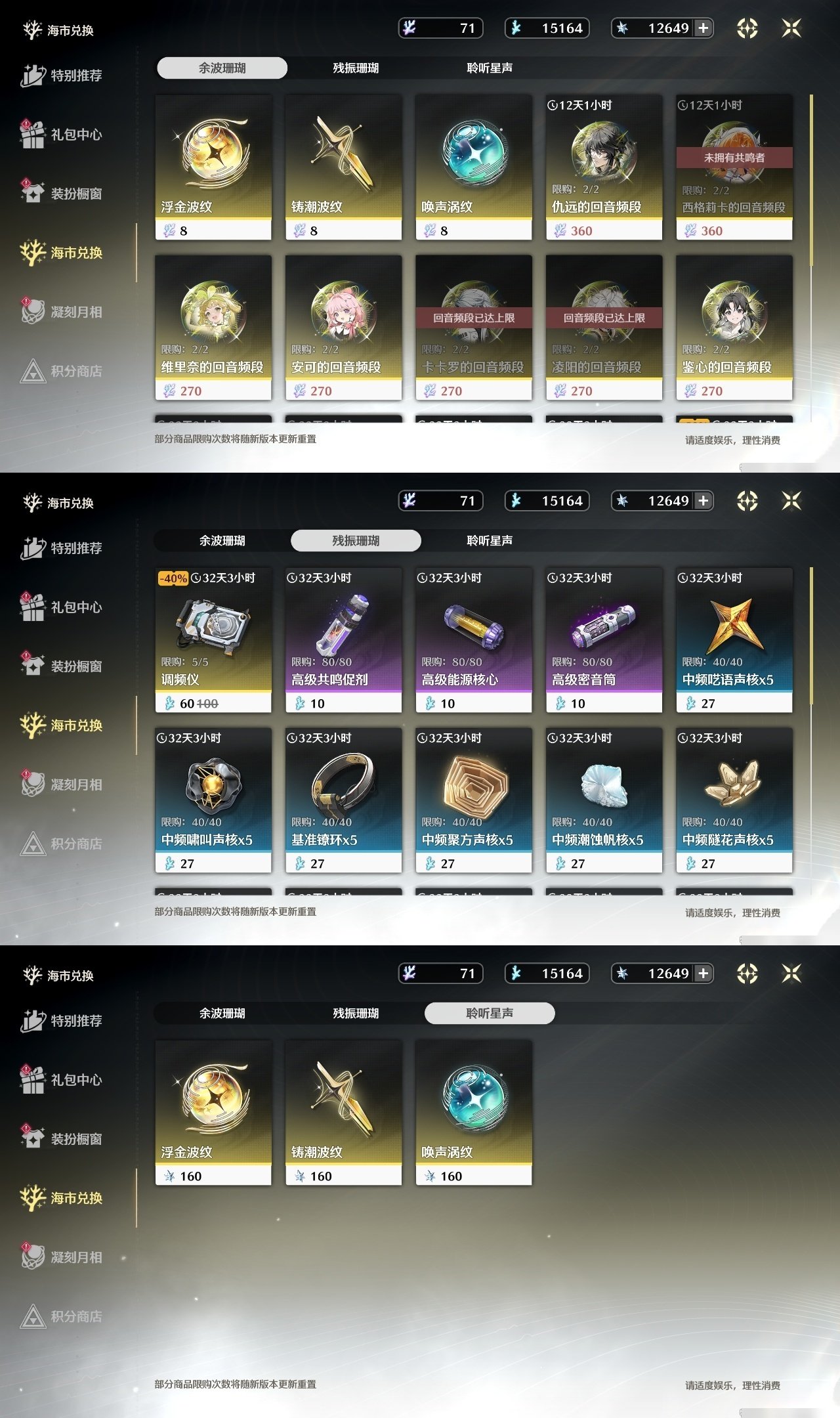
Task: Open the 中频咤语声核x5 star item
Action: point(734,640)
